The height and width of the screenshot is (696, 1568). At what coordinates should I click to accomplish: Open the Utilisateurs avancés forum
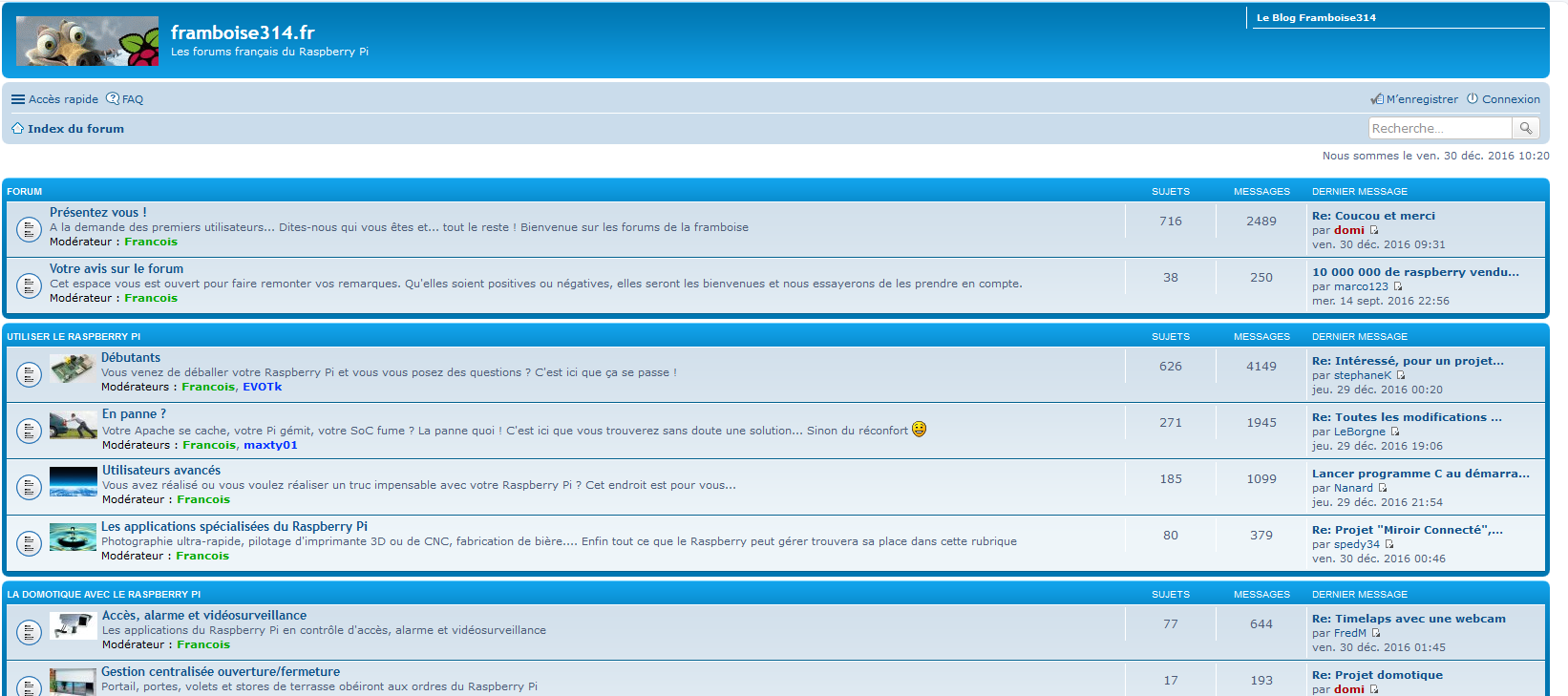coord(161,470)
